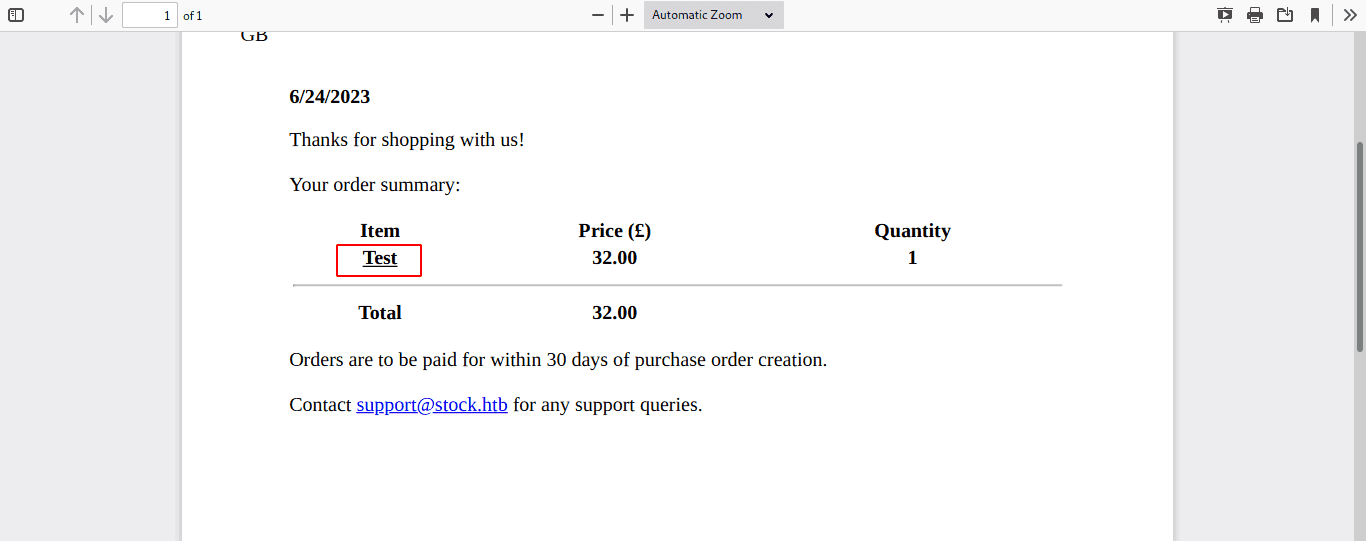Switch to presentation mode
1366x541 pixels.
[x=1225, y=15]
